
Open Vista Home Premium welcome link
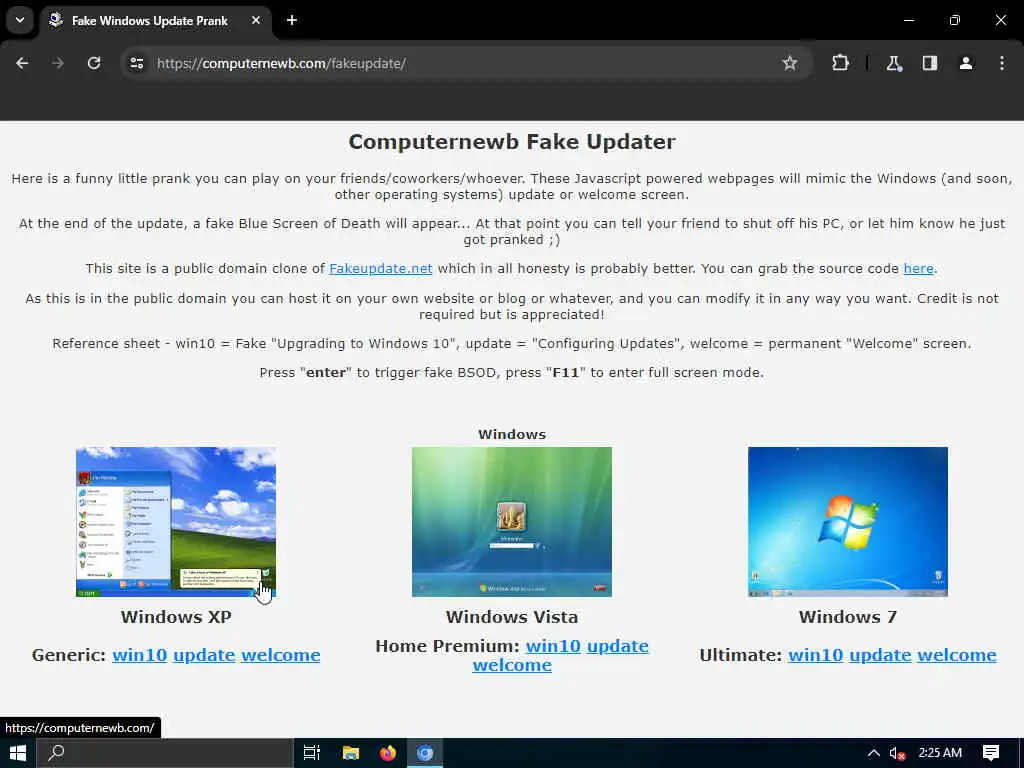coord(512,665)
